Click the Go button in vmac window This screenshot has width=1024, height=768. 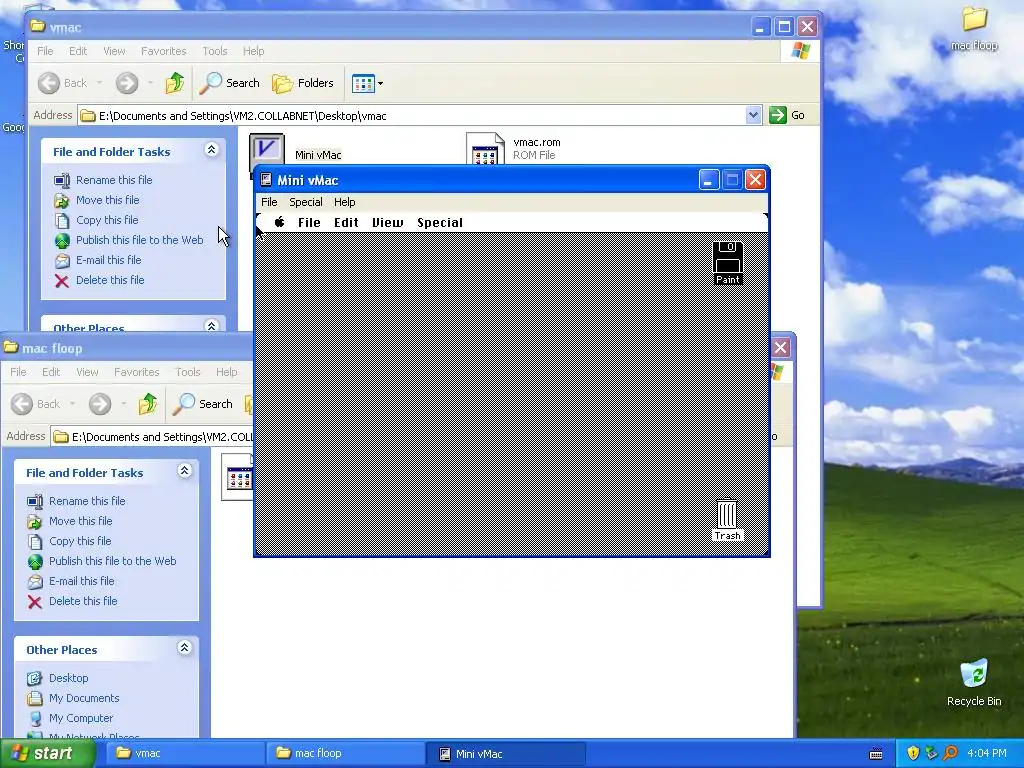pos(787,115)
